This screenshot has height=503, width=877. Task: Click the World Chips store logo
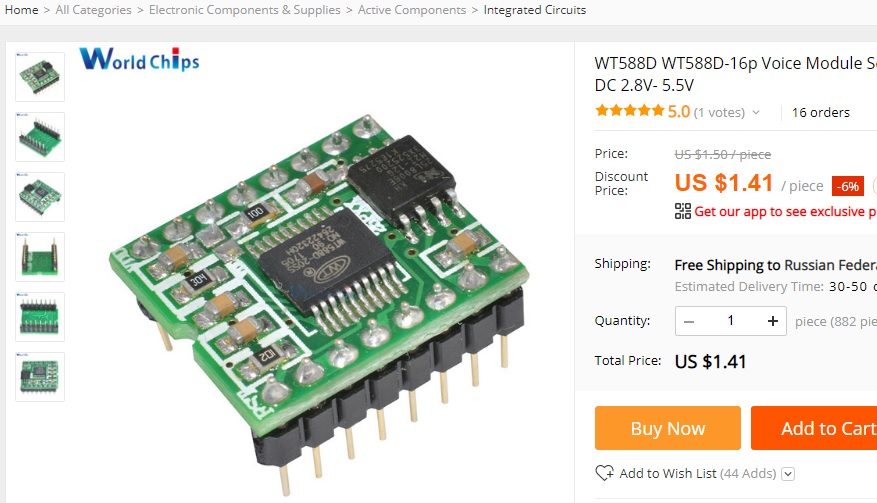tap(139, 59)
